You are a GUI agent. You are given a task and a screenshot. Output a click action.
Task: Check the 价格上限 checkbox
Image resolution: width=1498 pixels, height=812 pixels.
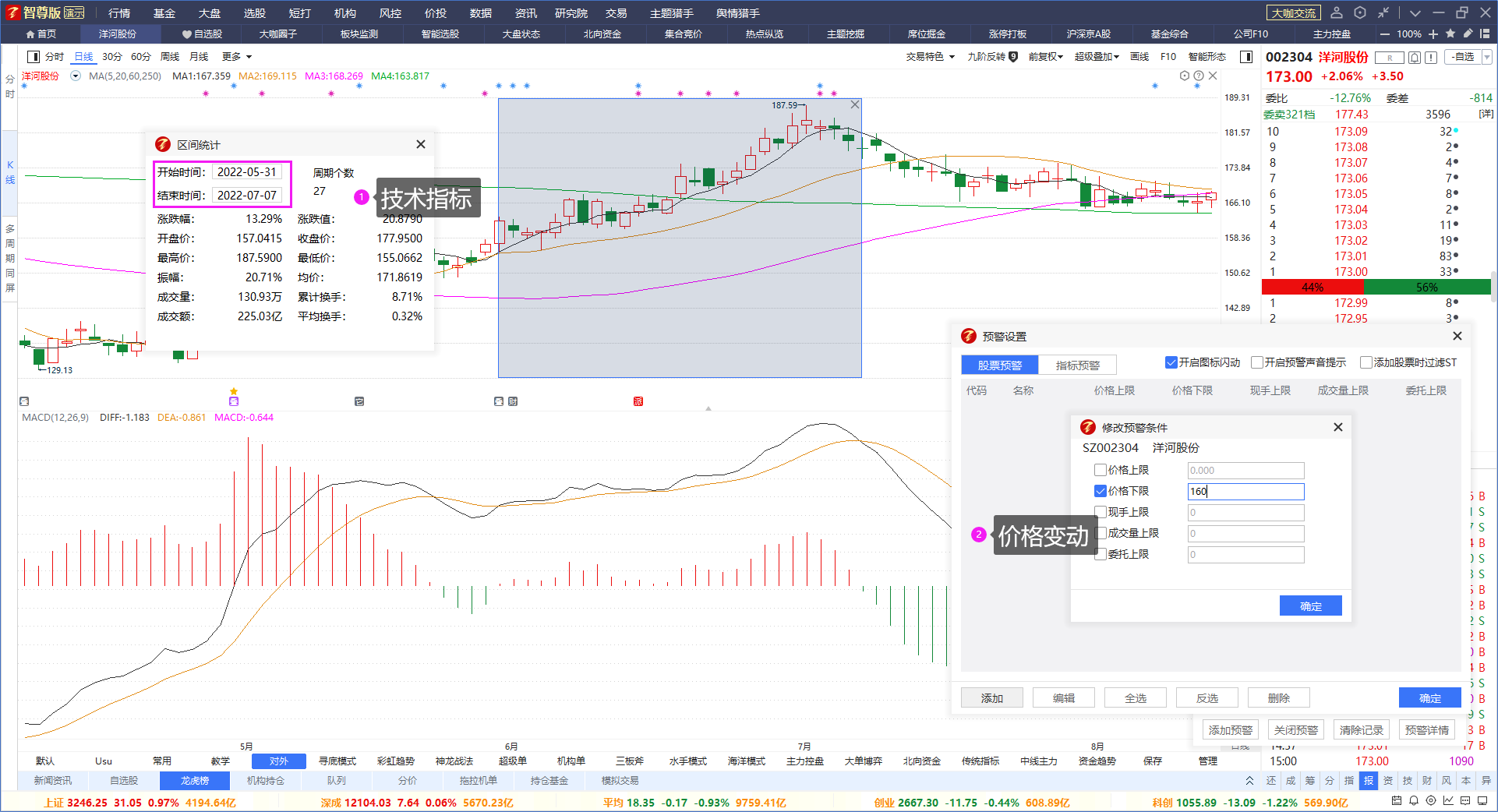tap(1101, 470)
